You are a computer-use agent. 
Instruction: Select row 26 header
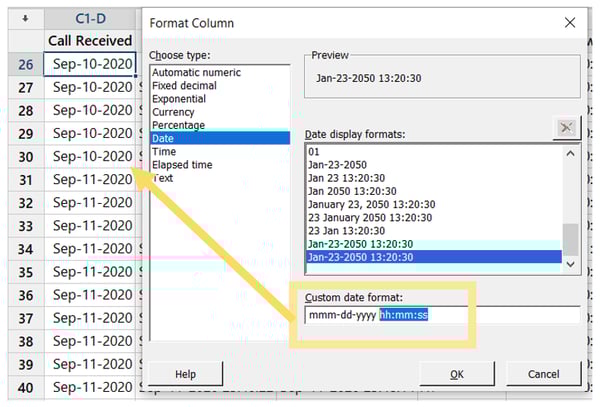coord(24,64)
